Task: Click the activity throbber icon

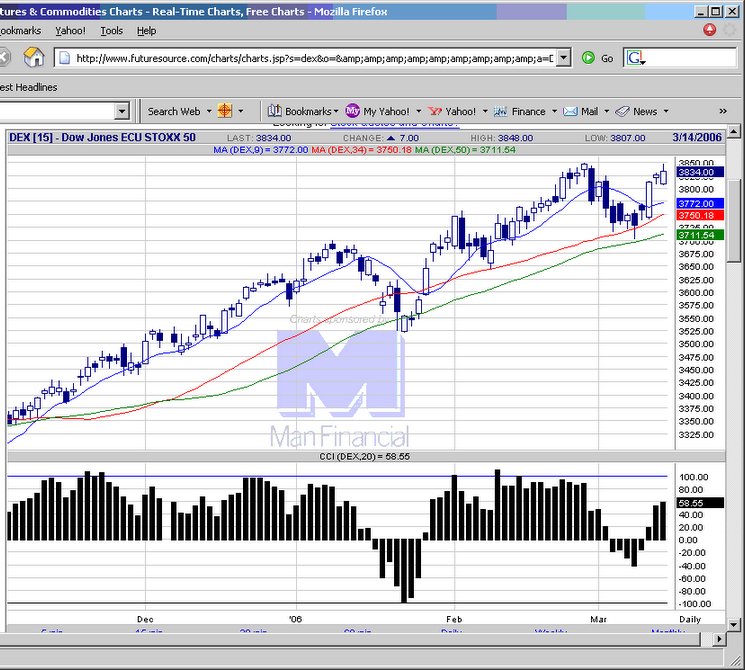Action: [729, 30]
